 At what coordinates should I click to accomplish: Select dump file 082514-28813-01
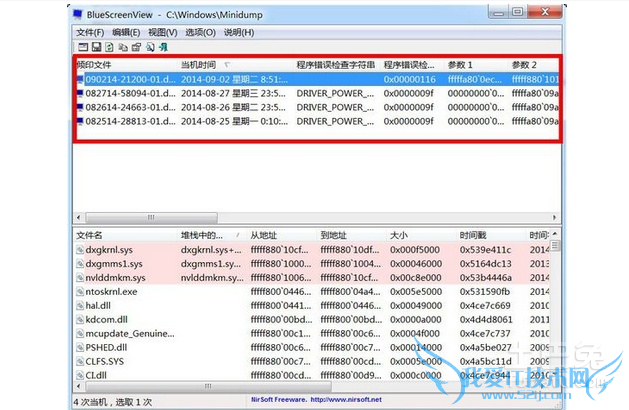coord(130,121)
